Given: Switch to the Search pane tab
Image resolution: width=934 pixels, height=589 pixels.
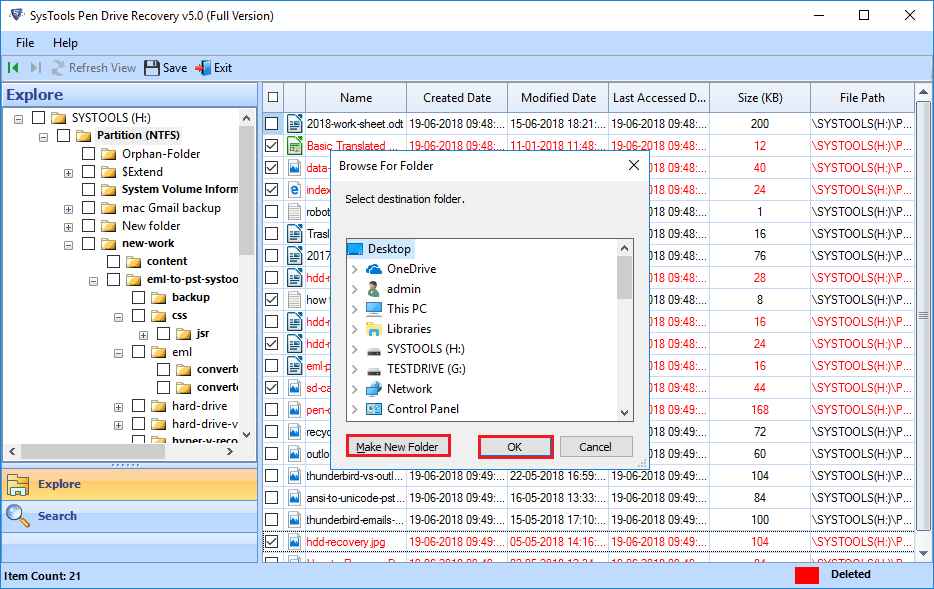Looking at the screenshot, I should 129,516.
